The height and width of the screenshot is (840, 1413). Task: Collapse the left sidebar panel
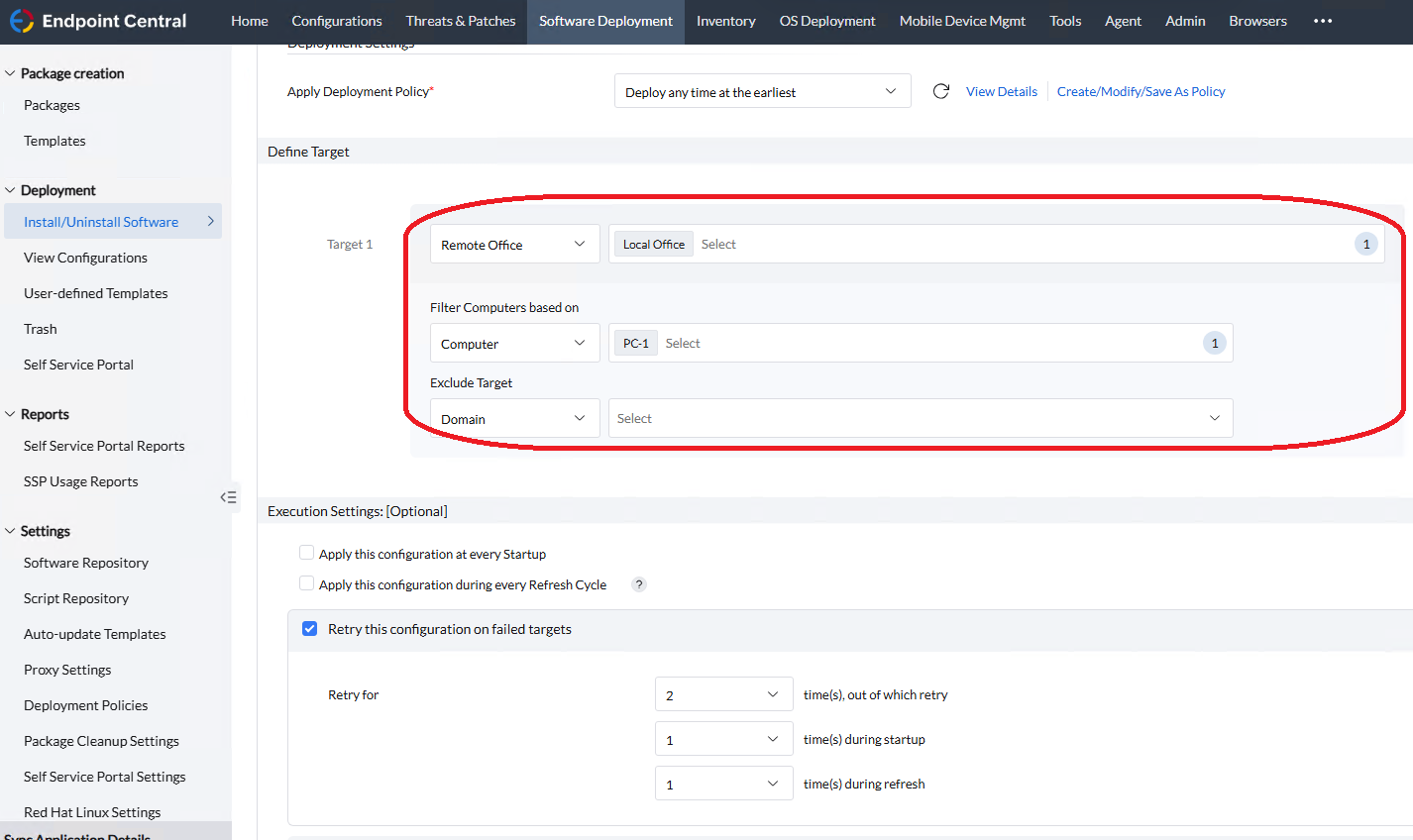(228, 497)
